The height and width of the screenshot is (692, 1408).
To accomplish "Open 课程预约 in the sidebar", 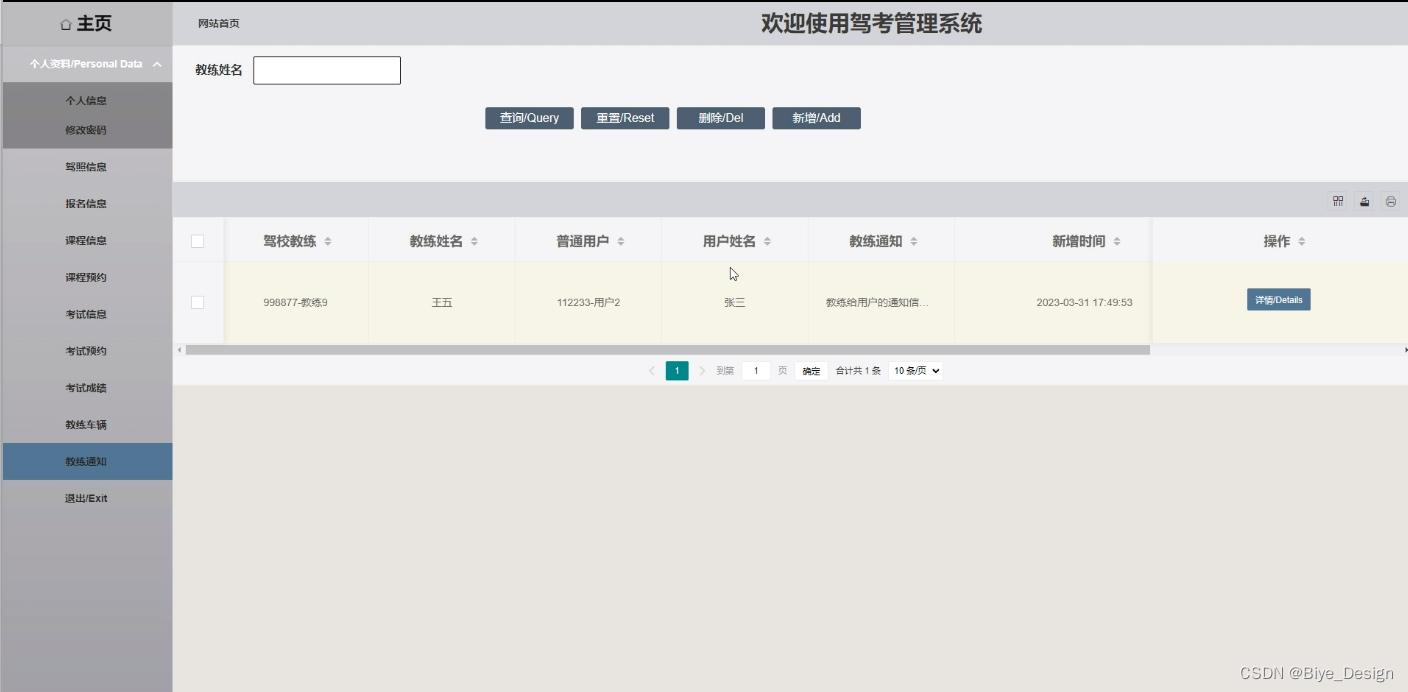I will click(x=86, y=278).
